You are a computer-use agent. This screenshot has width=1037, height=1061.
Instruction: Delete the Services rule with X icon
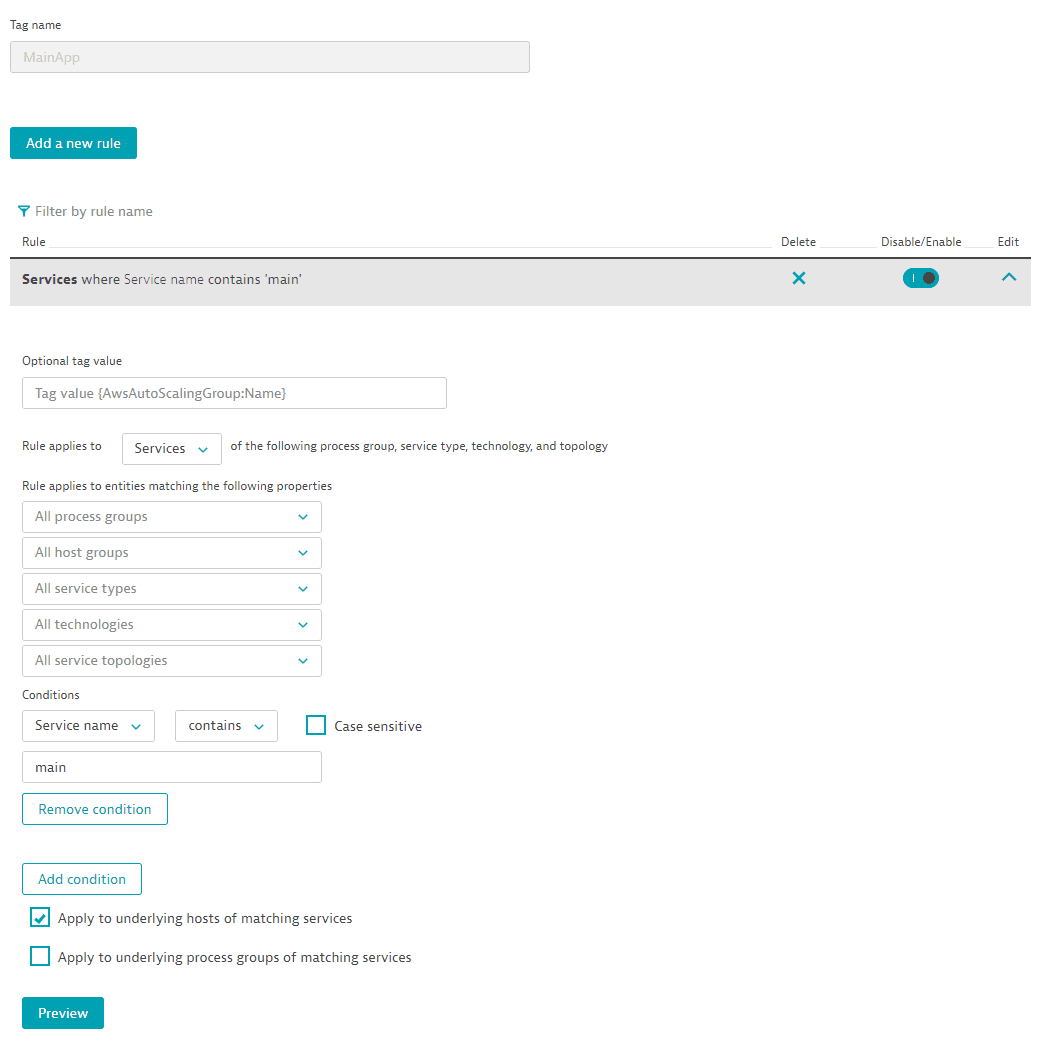799,279
